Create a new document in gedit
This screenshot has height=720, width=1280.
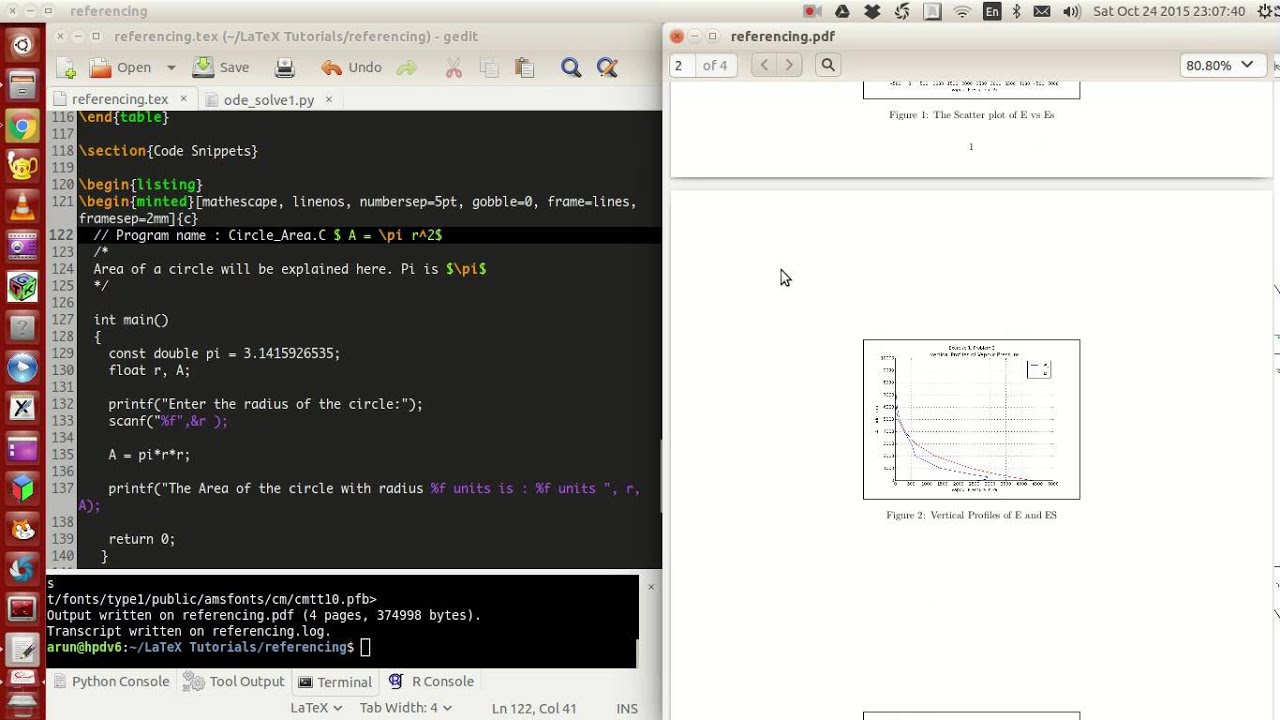[x=66, y=68]
